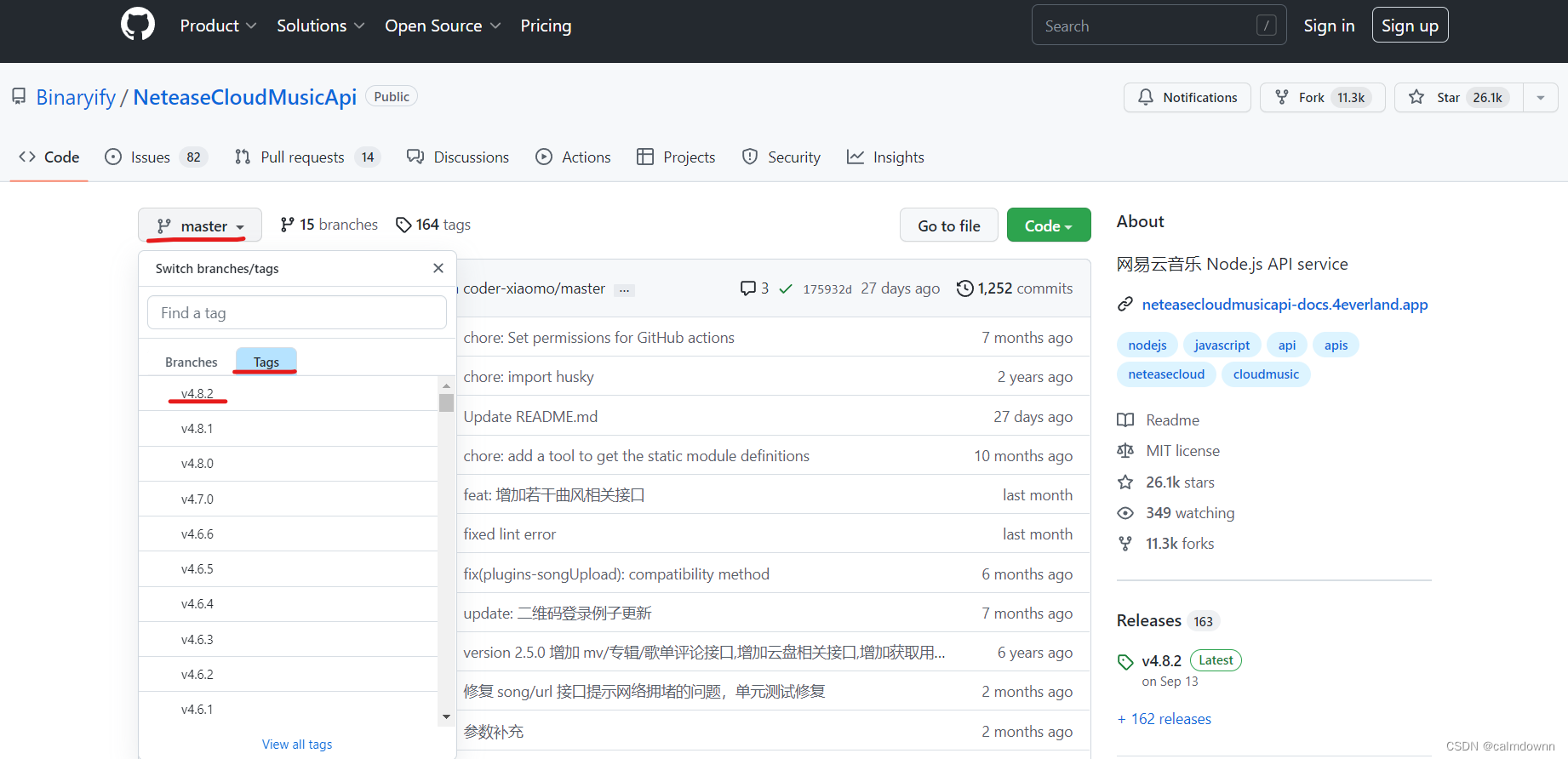The height and width of the screenshot is (759, 1568).
Task: View the Insights tab
Action: click(885, 157)
